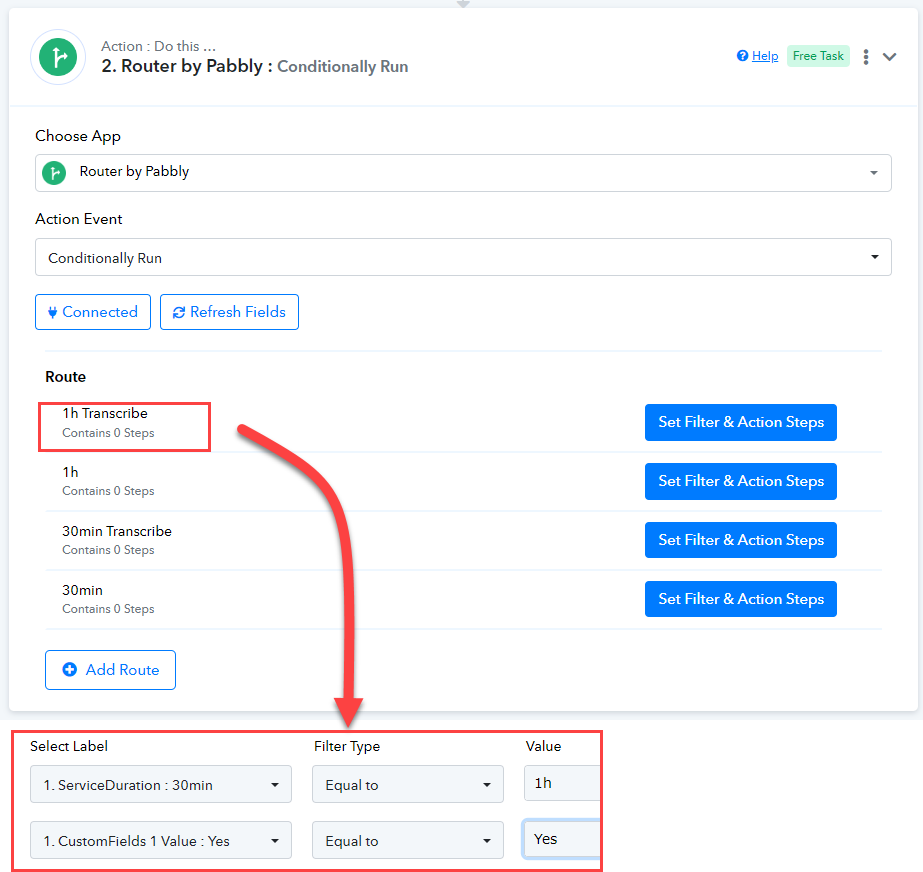
Task: Click the Connected button
Action: 93,312
